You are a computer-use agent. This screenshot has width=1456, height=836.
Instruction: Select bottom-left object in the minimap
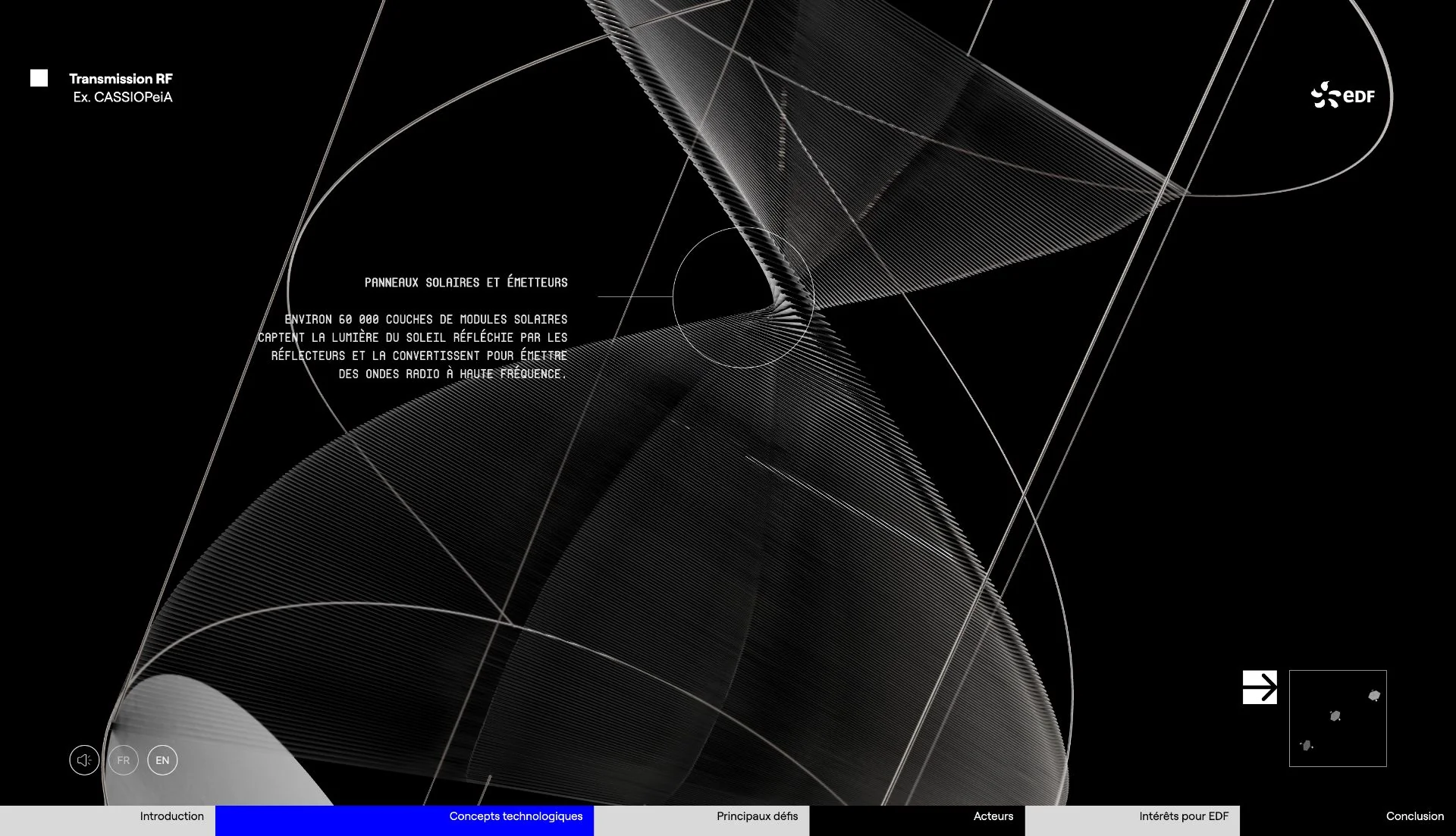coord(1307,745)
